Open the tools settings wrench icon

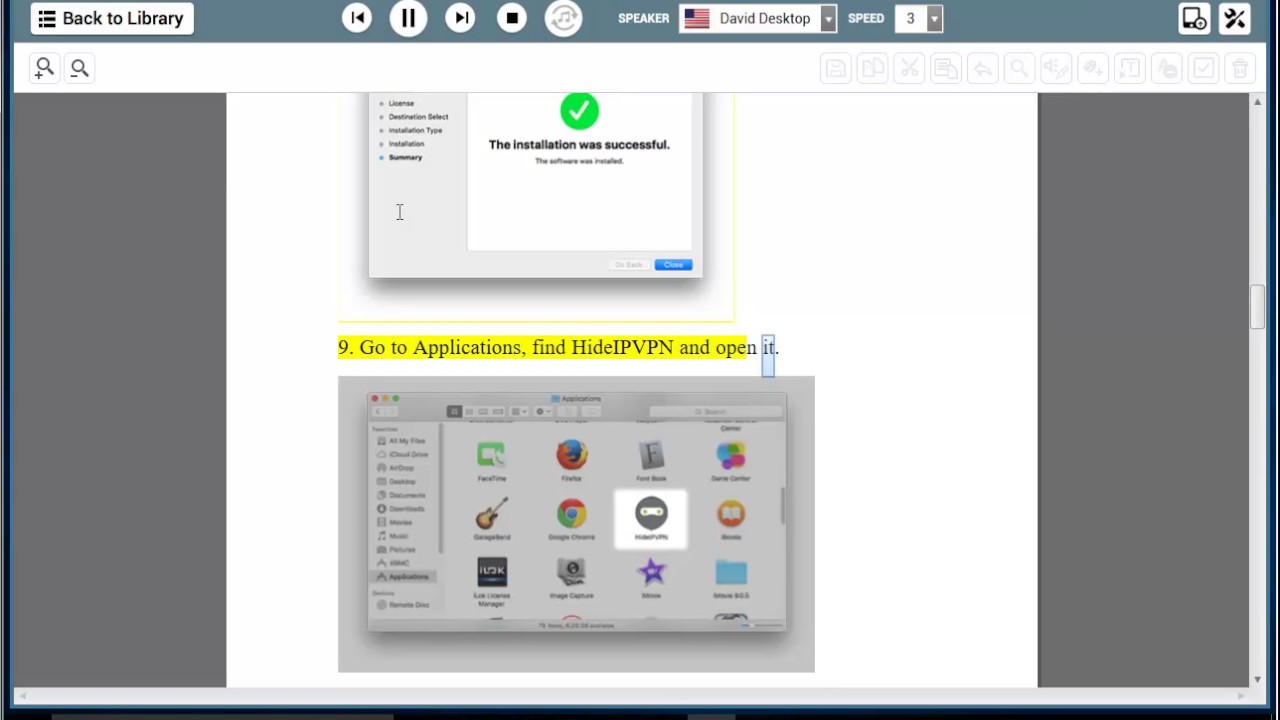(1235, 19)
